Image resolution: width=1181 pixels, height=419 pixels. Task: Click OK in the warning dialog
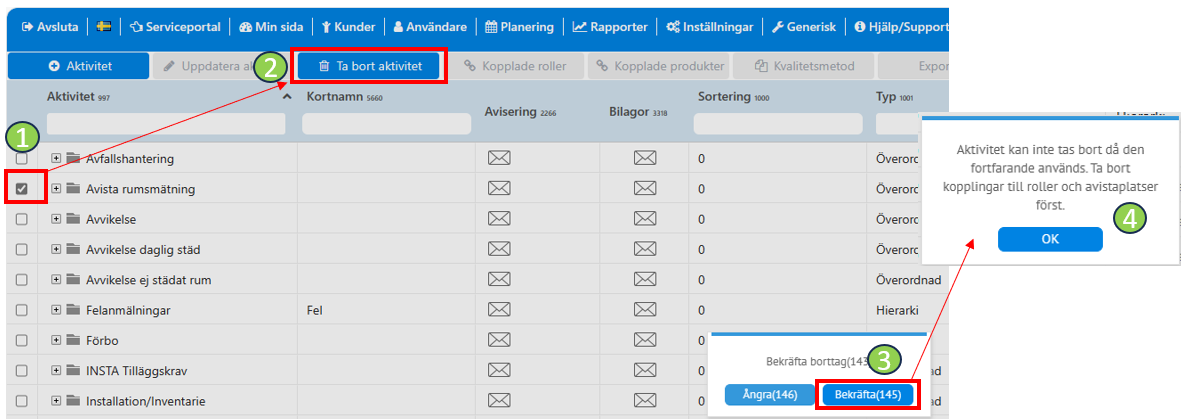[x=1050, y=239]
